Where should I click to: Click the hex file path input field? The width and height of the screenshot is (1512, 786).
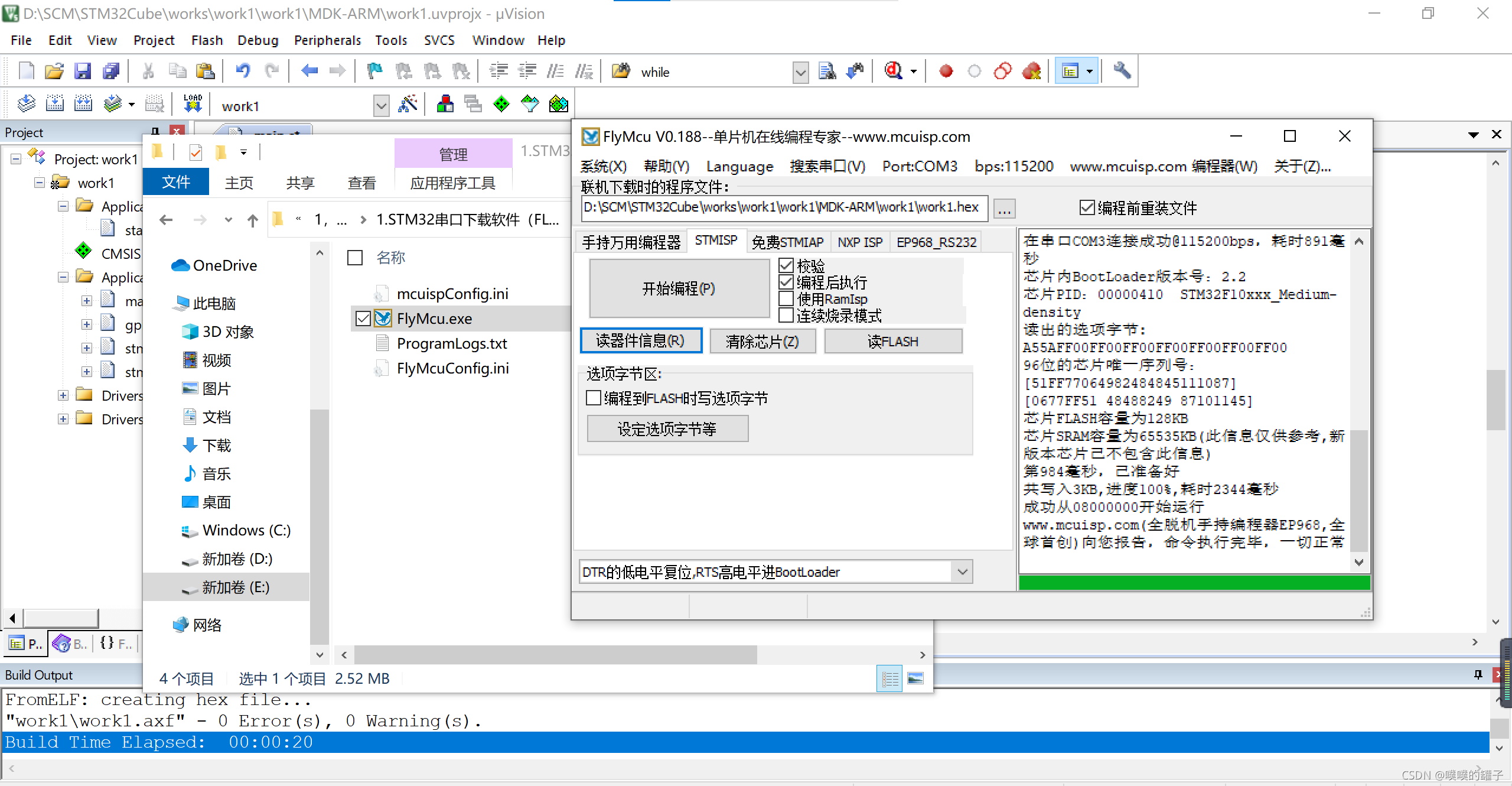click(x=783, y=207)
